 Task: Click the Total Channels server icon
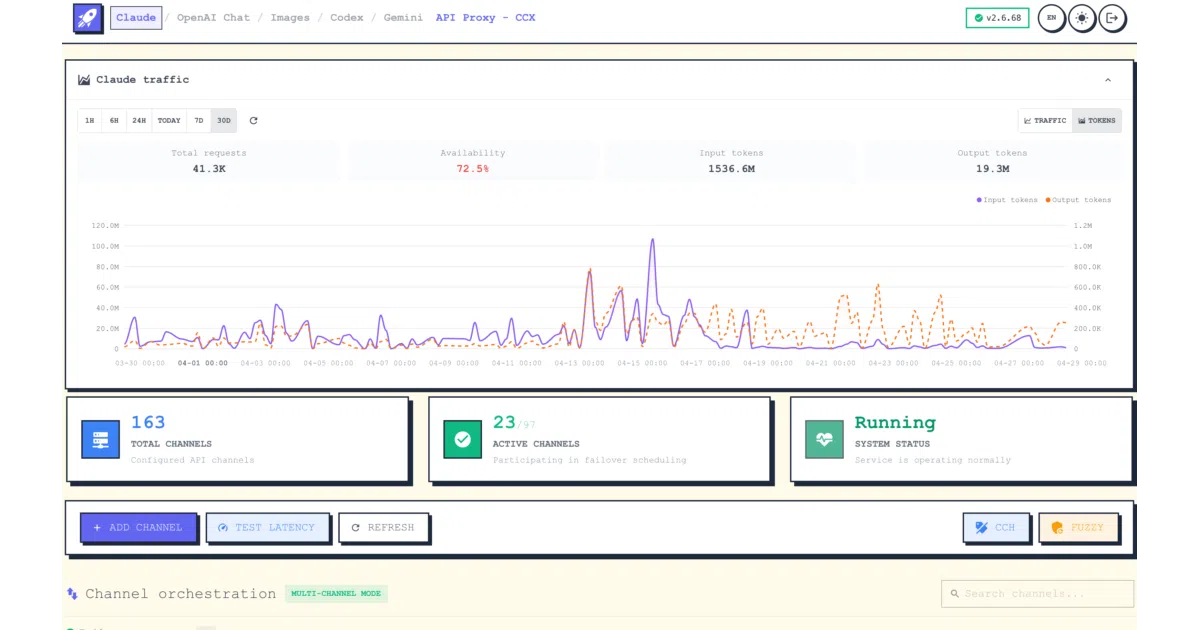(x=100, y=439)
